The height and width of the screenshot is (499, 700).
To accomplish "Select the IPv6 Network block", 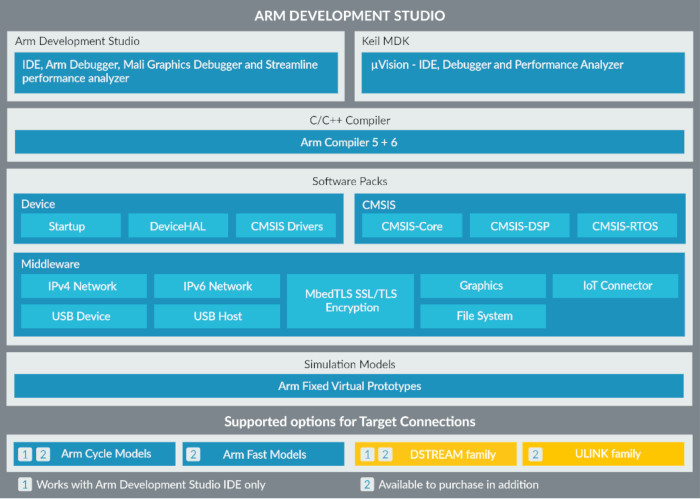I will tap(217, 286).
